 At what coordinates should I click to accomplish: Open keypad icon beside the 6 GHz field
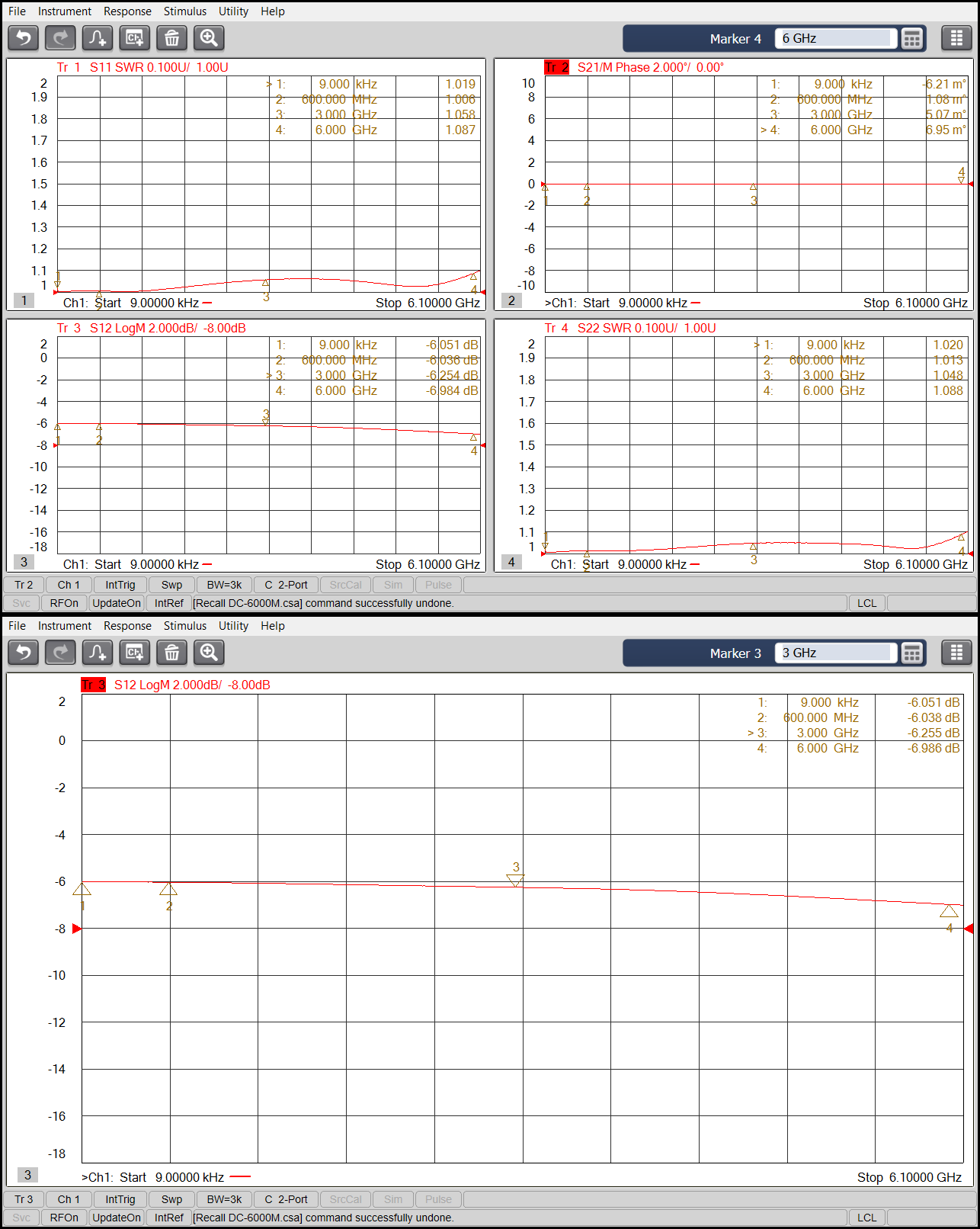911,39
